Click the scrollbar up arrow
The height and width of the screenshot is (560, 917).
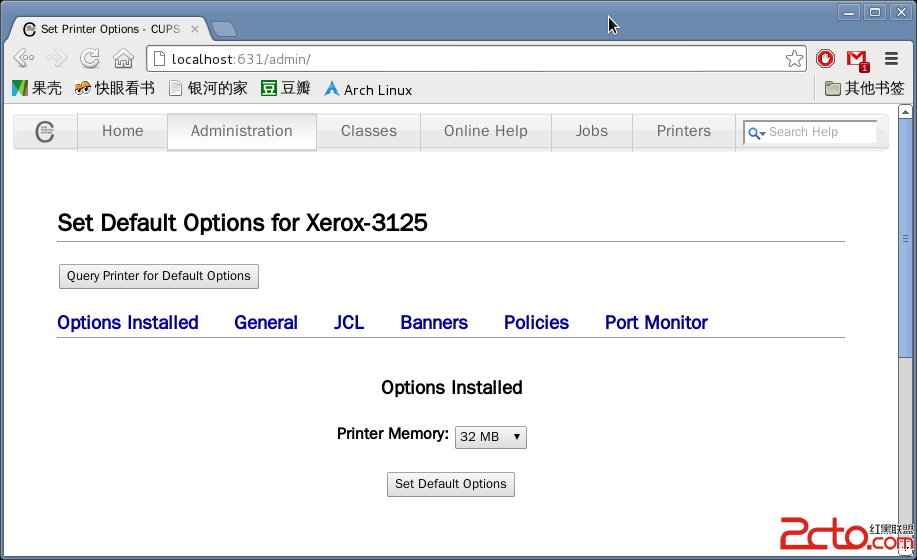pos(905,111)
